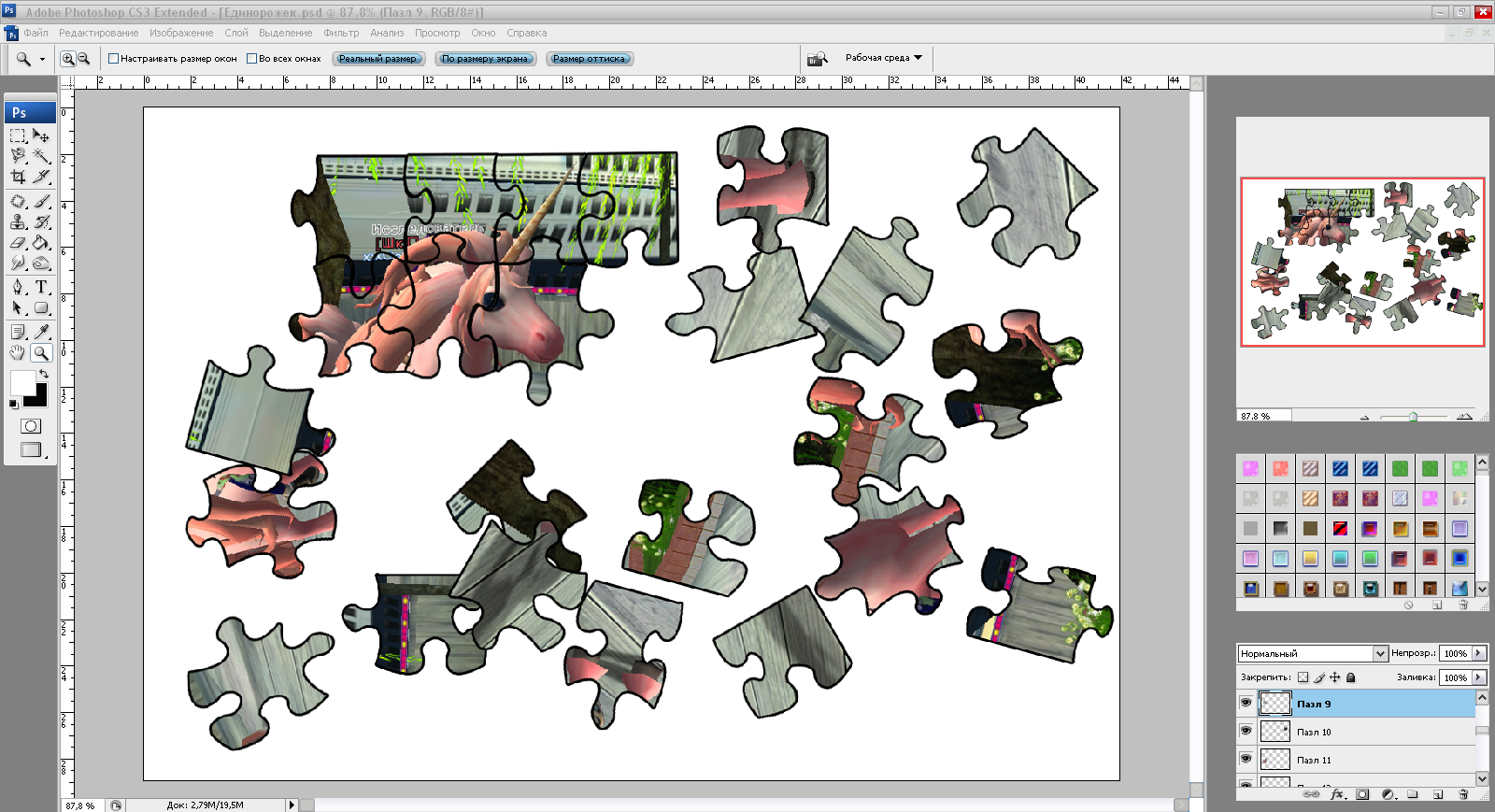
Task: Click the 'Реальный размер' button
Action: tap(378, 59)
